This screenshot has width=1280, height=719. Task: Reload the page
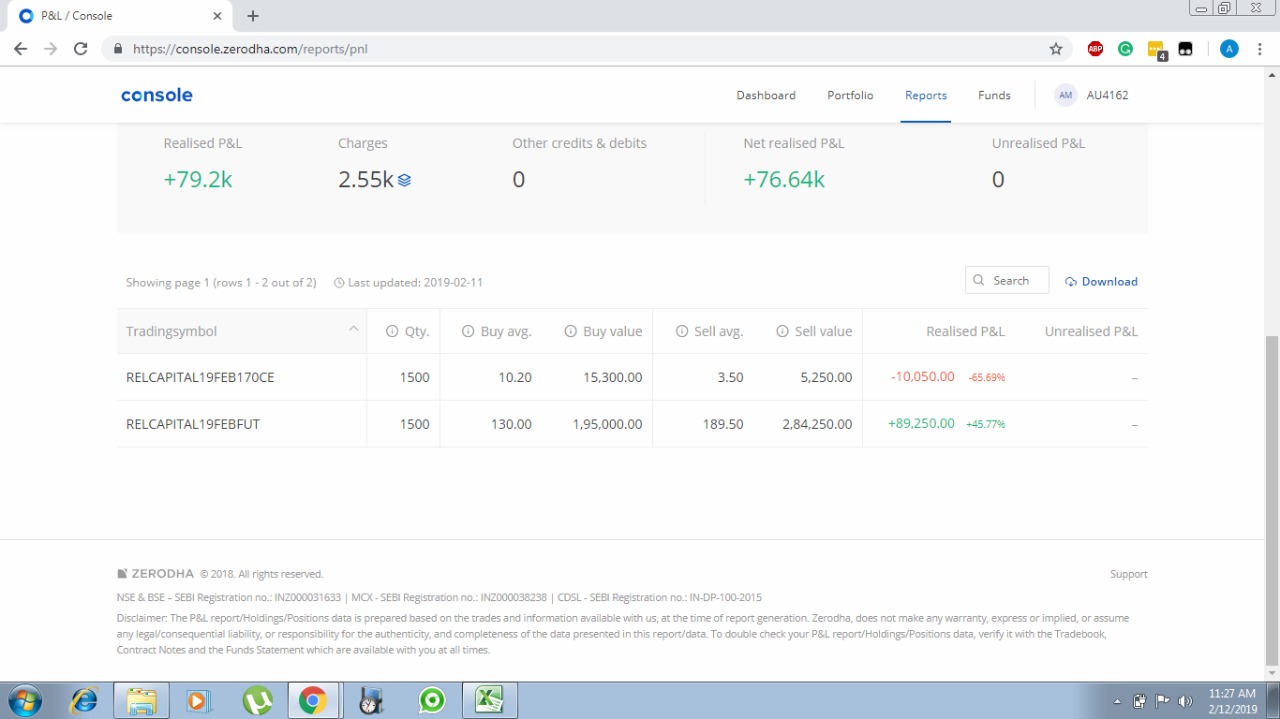pyautogui.click(x=81, y=48)
